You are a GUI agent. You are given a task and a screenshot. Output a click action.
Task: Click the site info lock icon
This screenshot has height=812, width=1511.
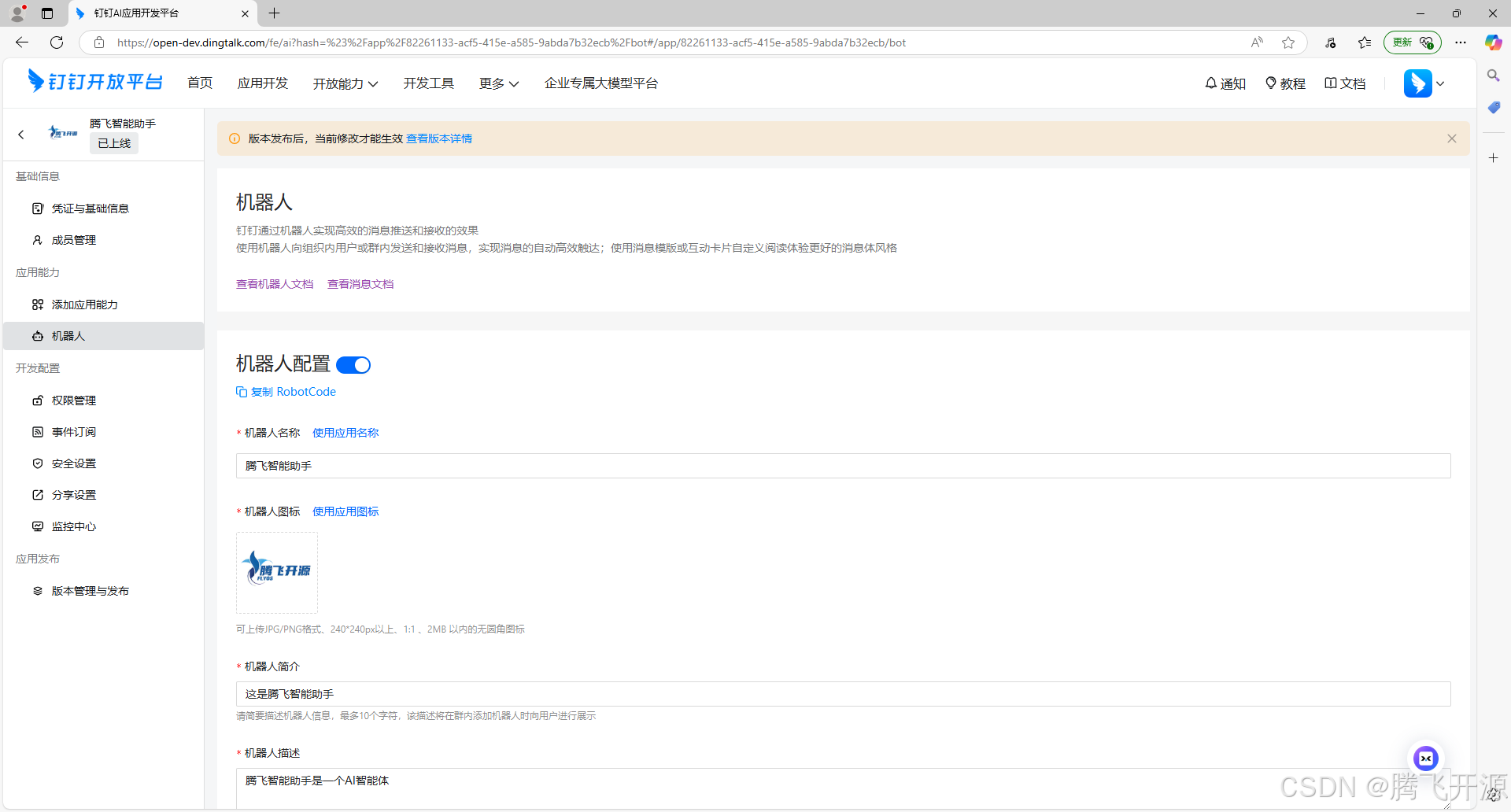click(99, 42)
